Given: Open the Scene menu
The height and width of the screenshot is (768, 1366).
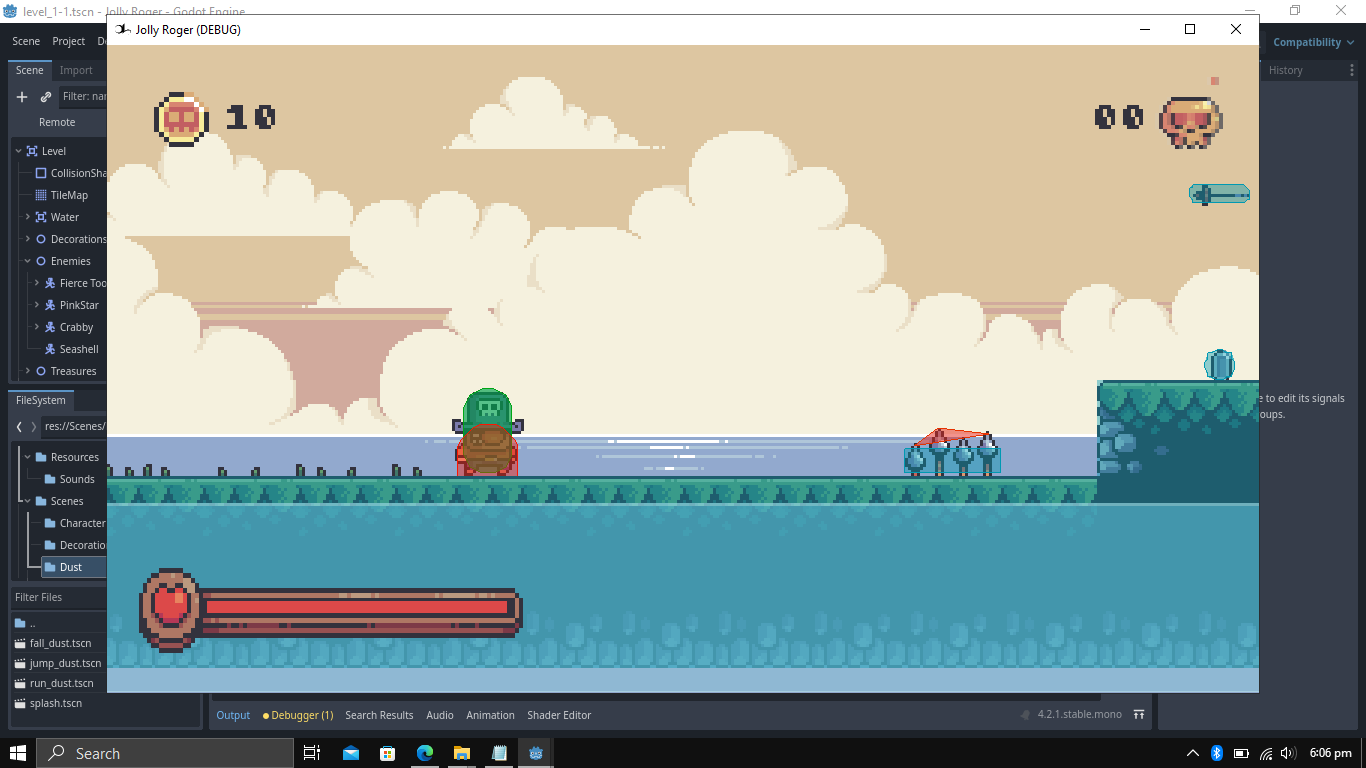Looking at the screenshot, I should (26, 41).
